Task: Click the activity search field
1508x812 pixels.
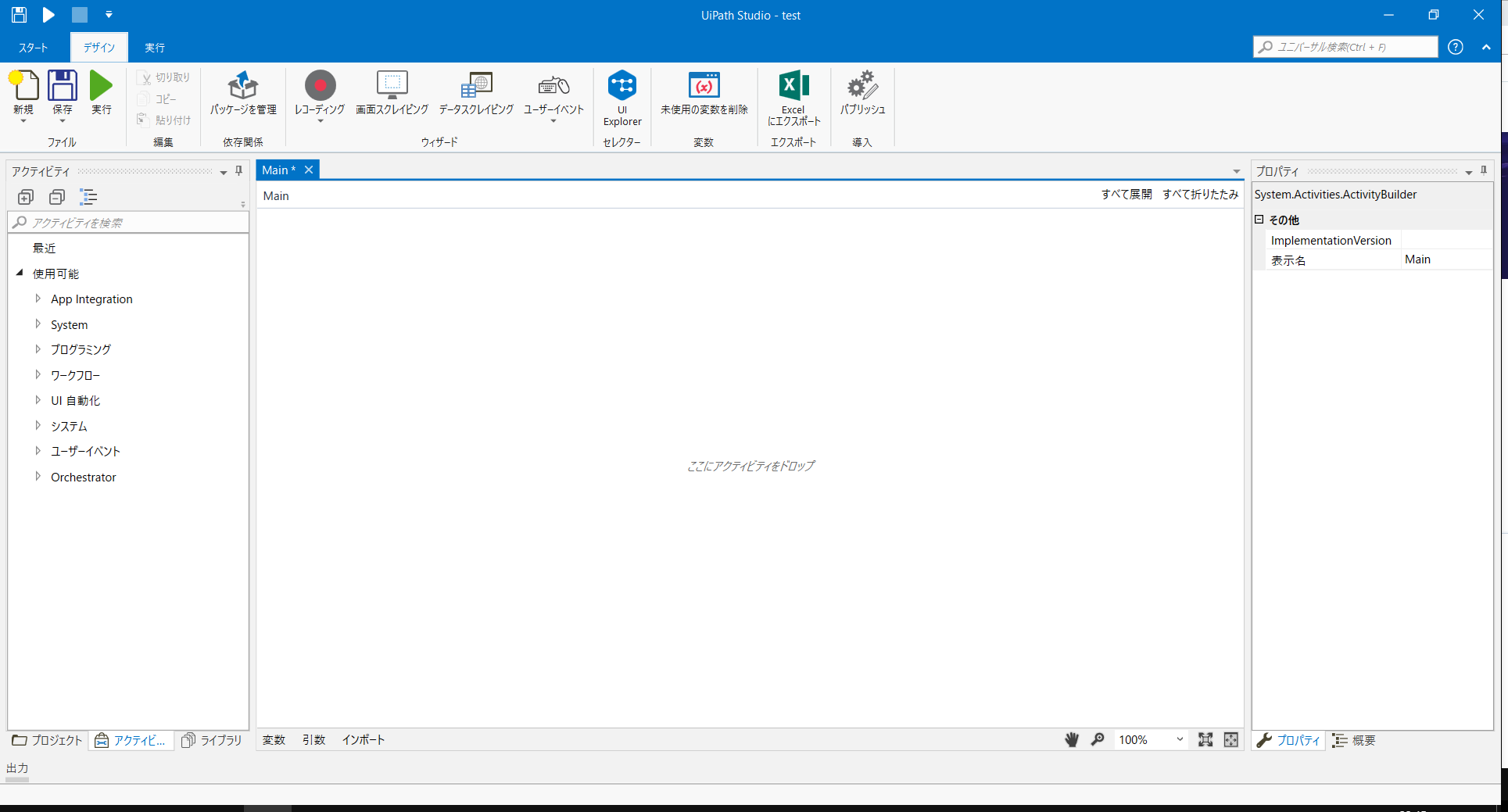Action: pyautogui.click(x=133, y=223)
